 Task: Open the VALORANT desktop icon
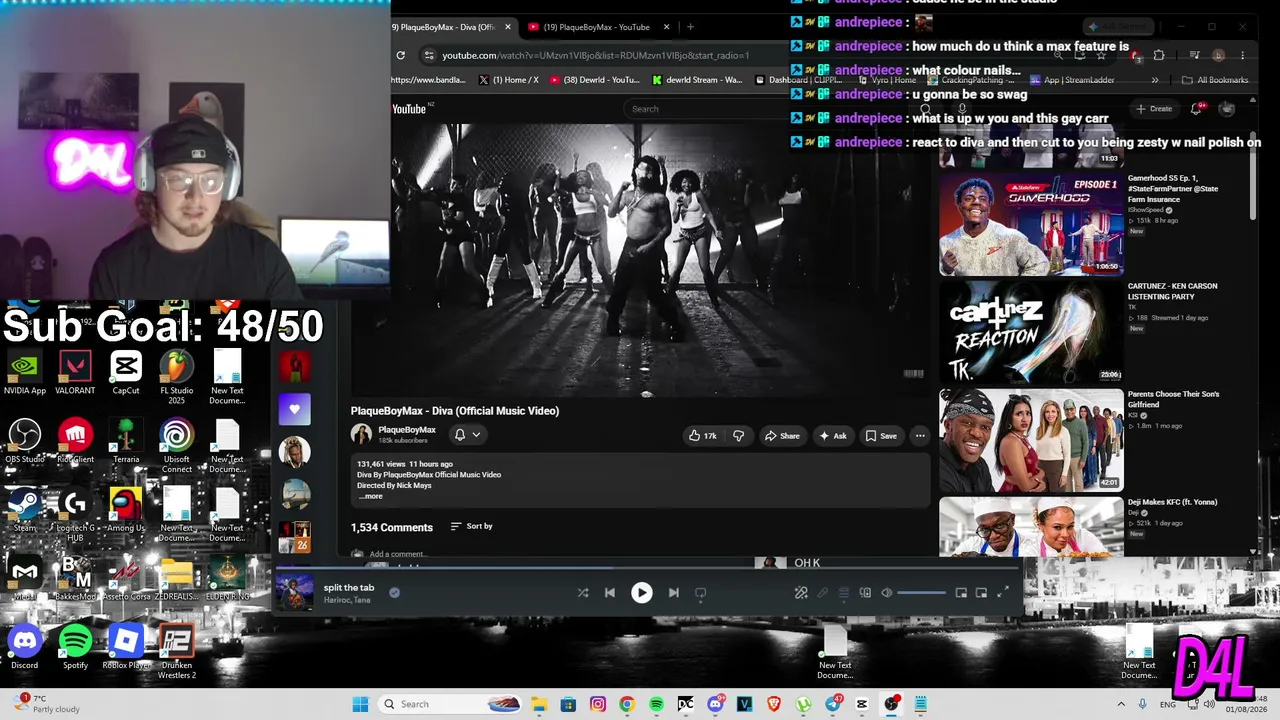[x=75, y=372]
